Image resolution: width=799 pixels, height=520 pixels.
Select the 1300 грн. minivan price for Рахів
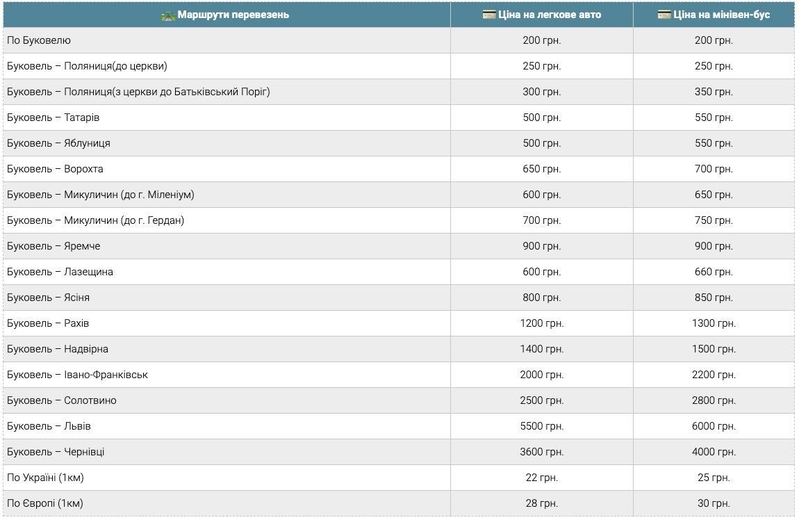[x=713, y=324]
